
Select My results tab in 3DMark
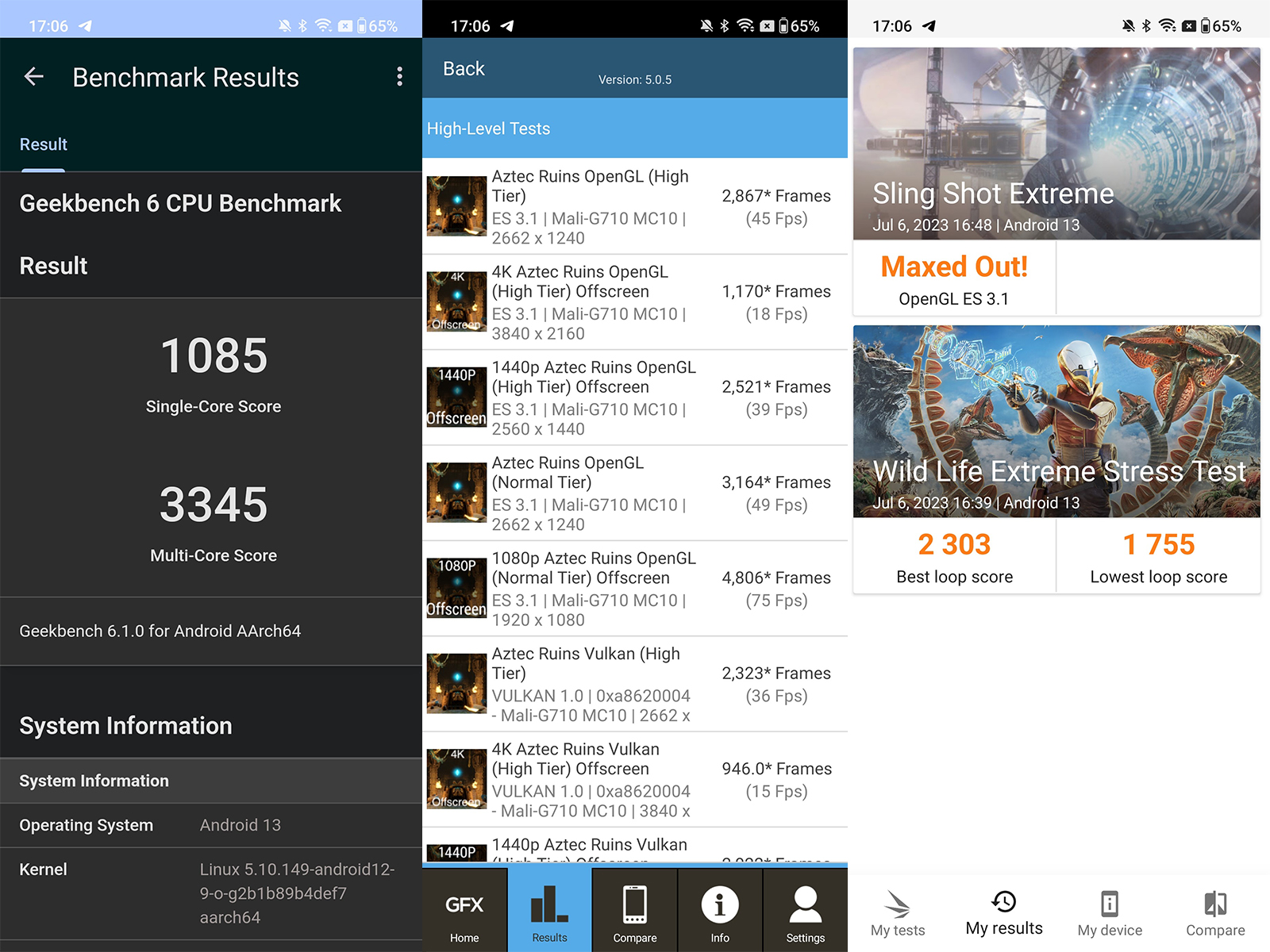pos(1004,914)
